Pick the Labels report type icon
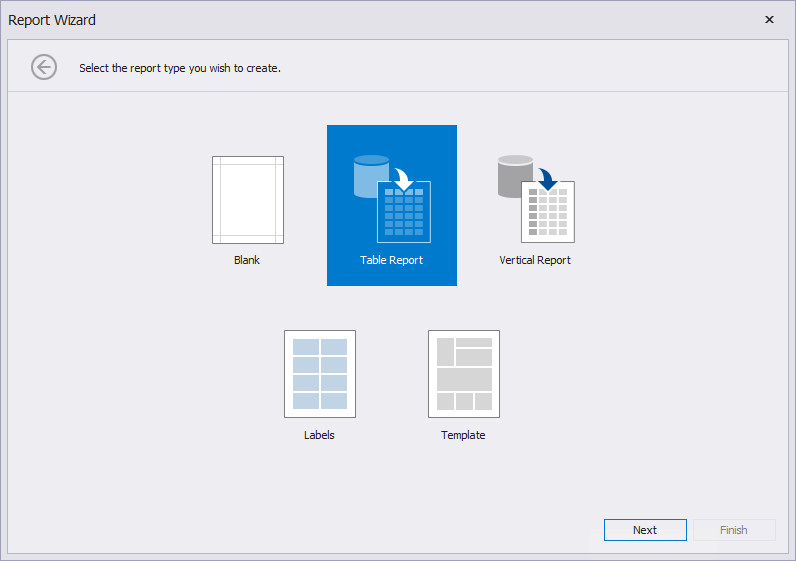Image resolution: width=796 pixels, height=561 pixels. click(319, 374)
